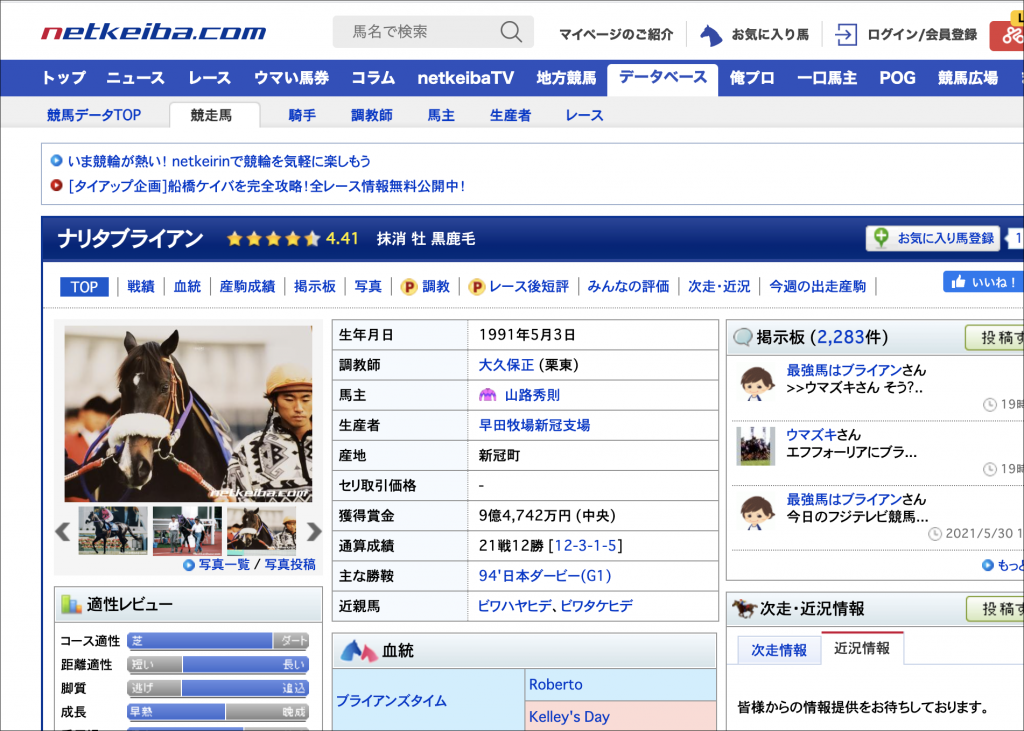This screenshot has height=731, width=1024.
Task: Open the データベース main menu tab
Action: tap(662, 77)
